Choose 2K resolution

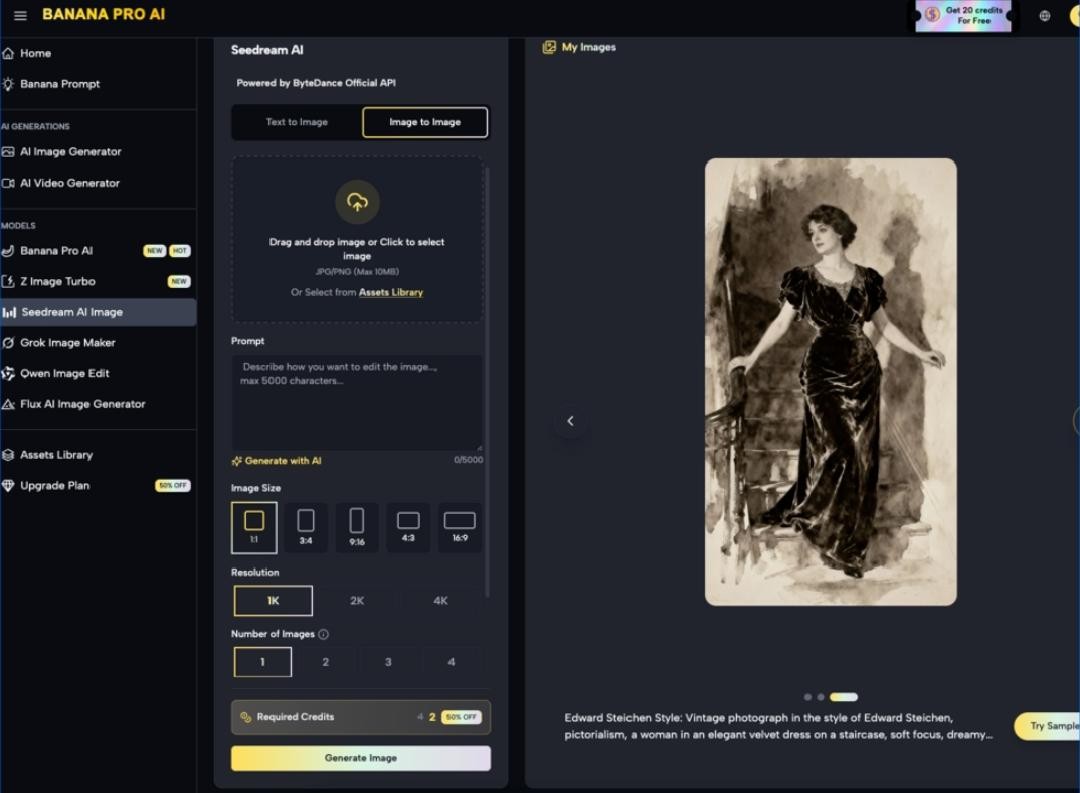coord(357,601)
